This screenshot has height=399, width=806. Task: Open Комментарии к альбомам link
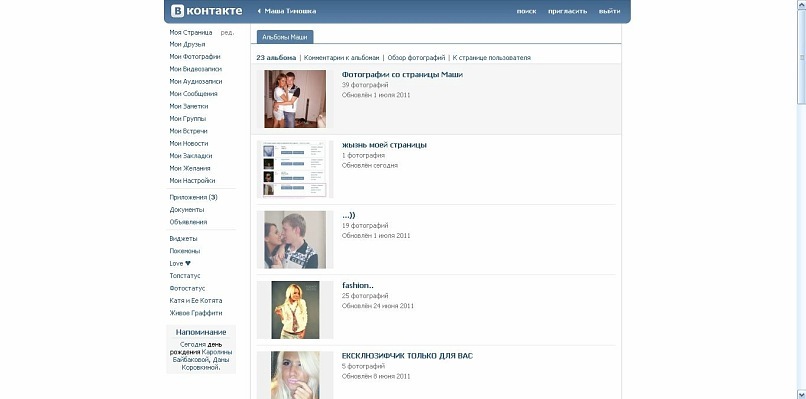[341, 58]
